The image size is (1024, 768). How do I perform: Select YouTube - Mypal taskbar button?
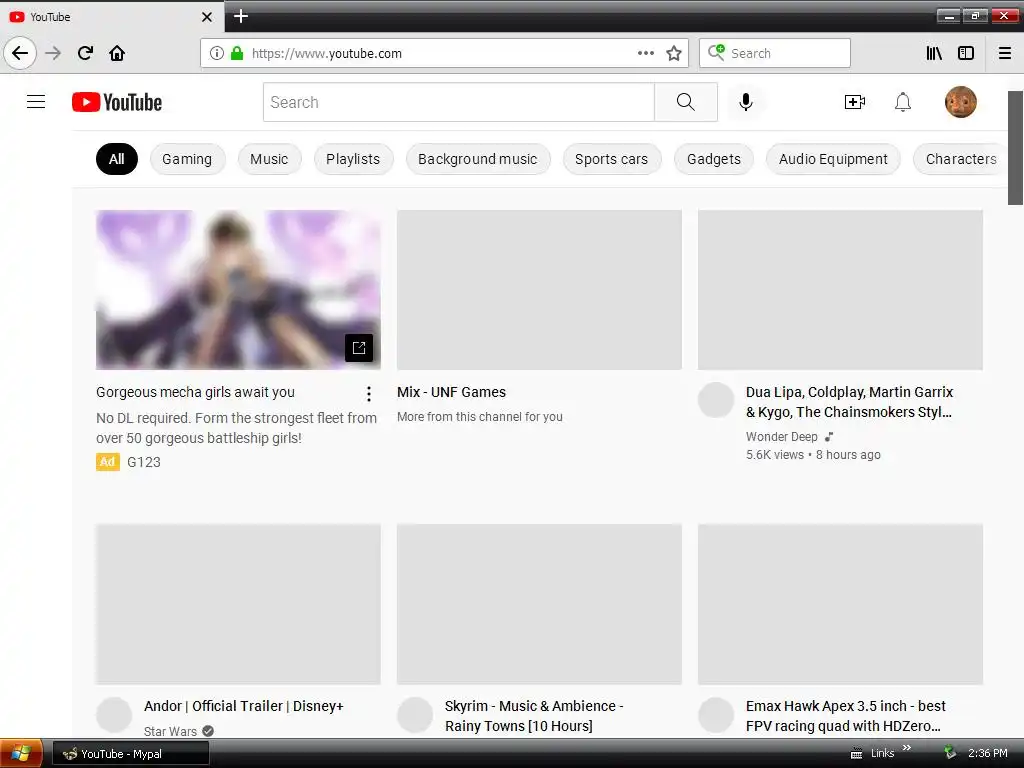pyautogui.click(x=131, y=754)
